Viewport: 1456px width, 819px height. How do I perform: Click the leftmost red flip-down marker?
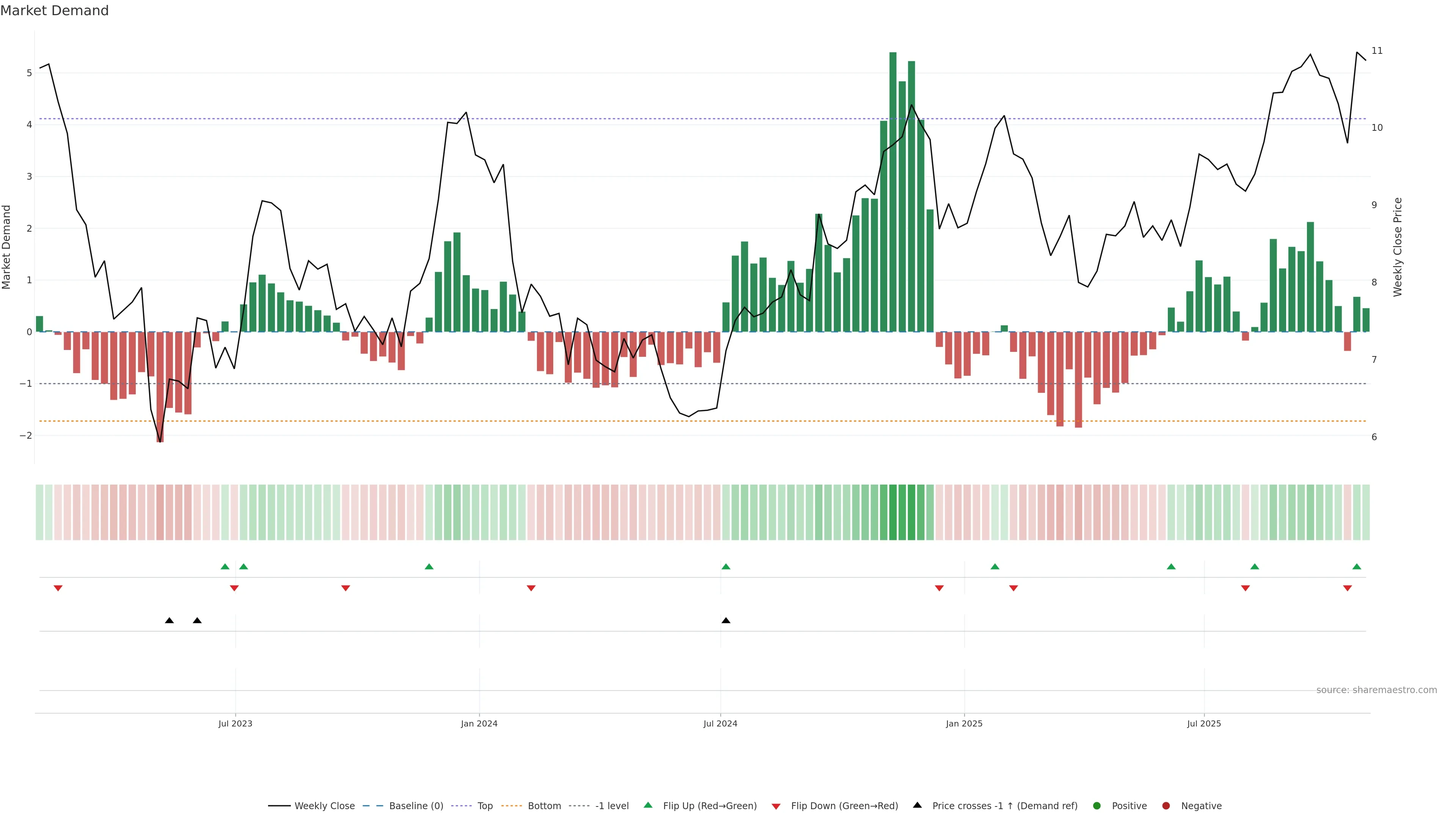click(x=58, y=588)
